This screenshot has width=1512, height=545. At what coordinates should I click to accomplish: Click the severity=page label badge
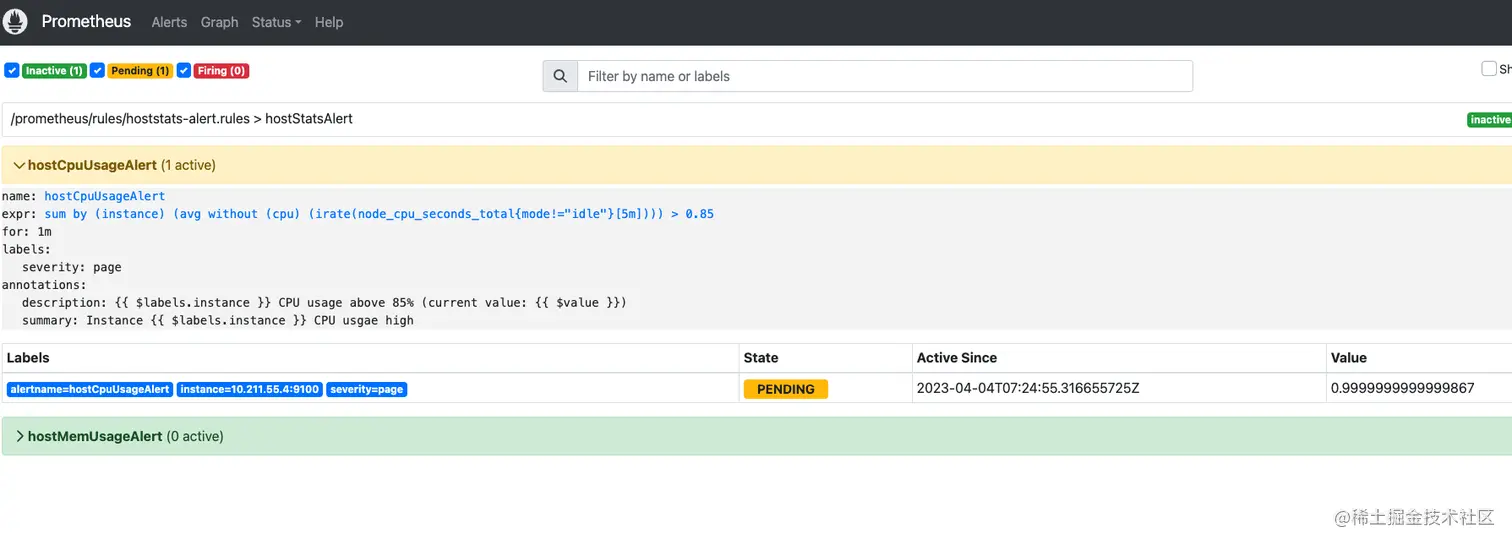coord(367,389)
